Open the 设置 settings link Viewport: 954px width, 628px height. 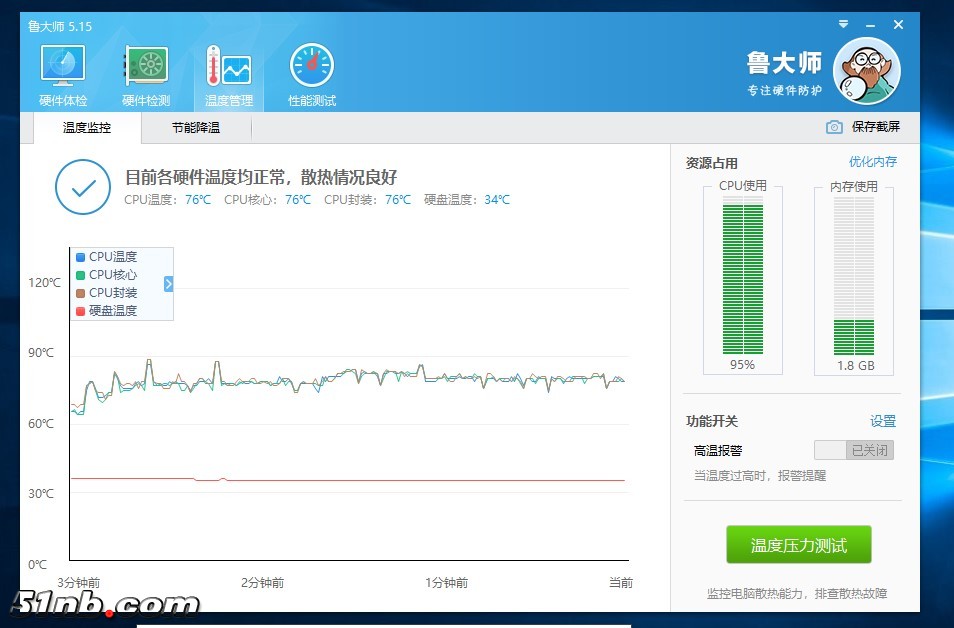point(882,422)
